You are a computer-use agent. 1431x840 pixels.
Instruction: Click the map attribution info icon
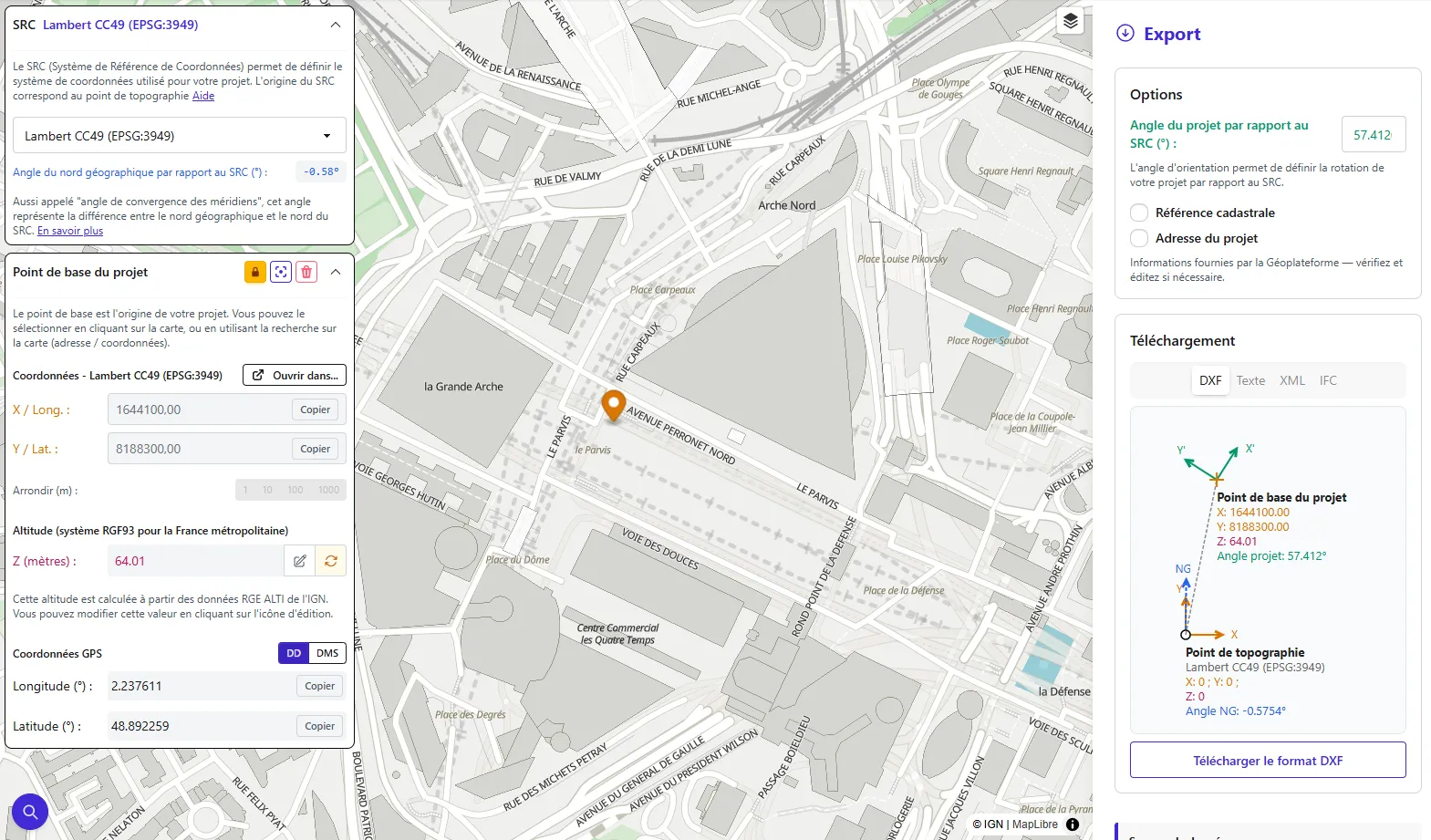click(x=1073, y=824)
